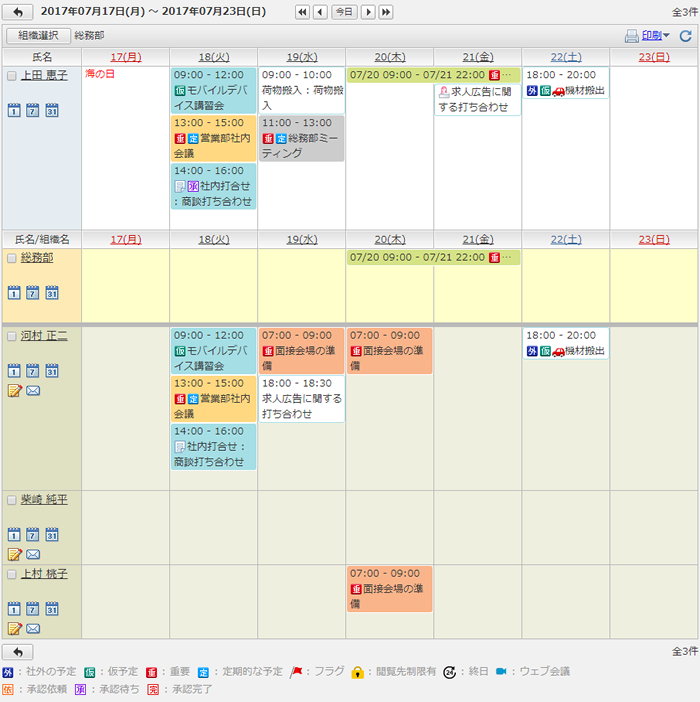The width and height of the screenshot is (700, 702).
Task: Tick the checkbox beside 上田 恵子
Action: click(x=12, y=76)
